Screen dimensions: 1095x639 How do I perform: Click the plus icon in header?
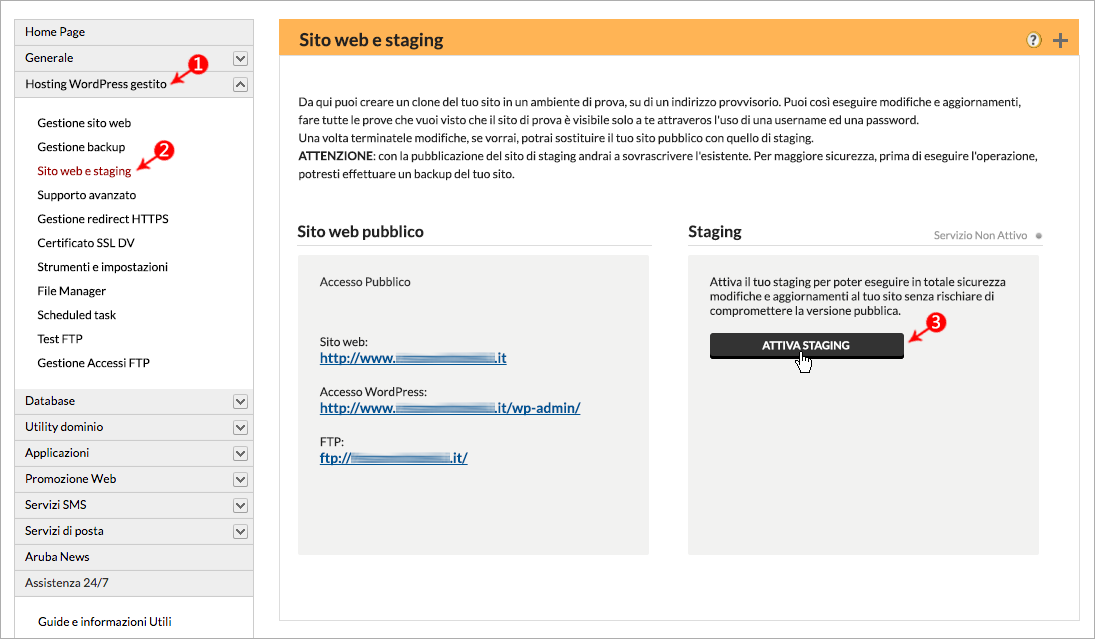pos(1060,41)
